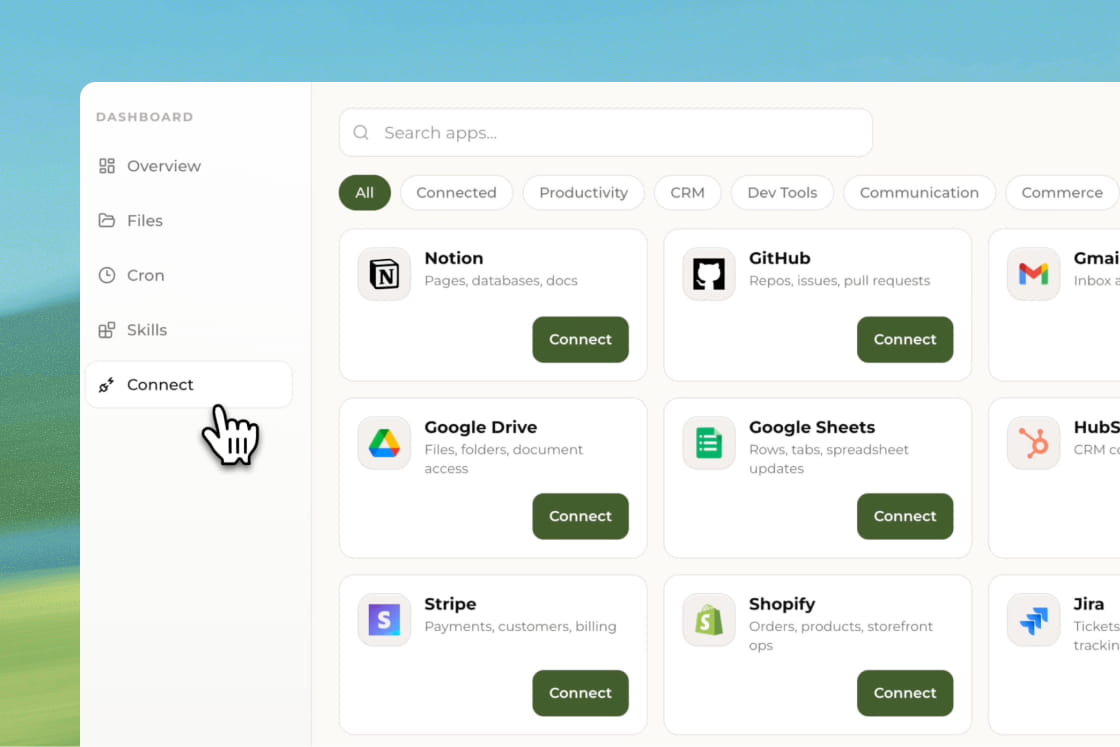The image size is (1120, 747).
Task: Filter apps by Dev Tools
Action: coord(782,193)
